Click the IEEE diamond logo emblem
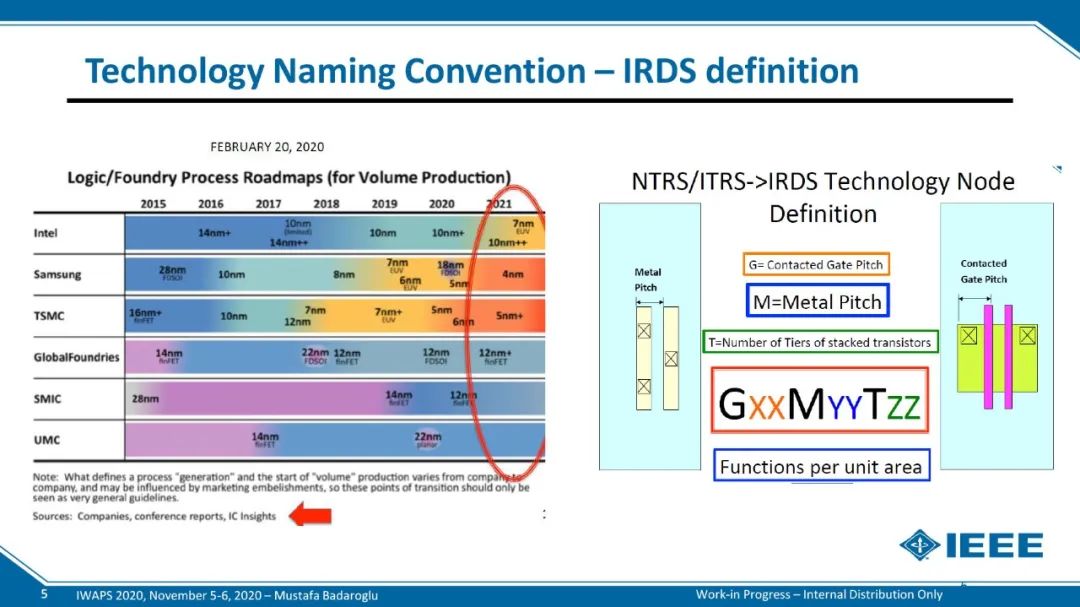Image resolution: width=1080 pixels, height=607 pixels. pyautogui.click(x=920, y=545)
